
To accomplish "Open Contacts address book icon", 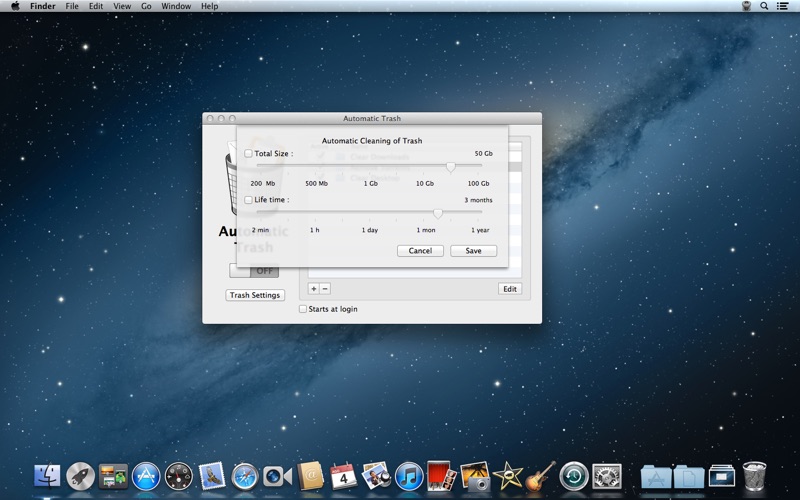I will 310,476.
